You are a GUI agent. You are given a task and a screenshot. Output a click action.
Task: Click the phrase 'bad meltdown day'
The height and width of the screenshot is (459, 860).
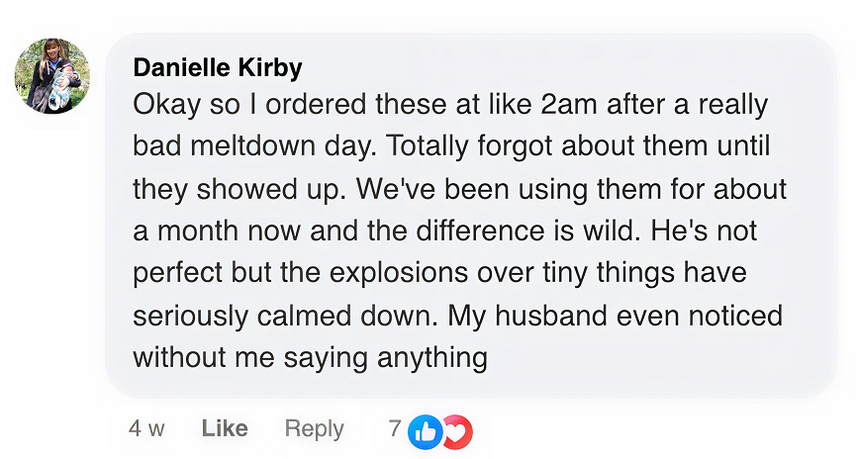[250, 146]
